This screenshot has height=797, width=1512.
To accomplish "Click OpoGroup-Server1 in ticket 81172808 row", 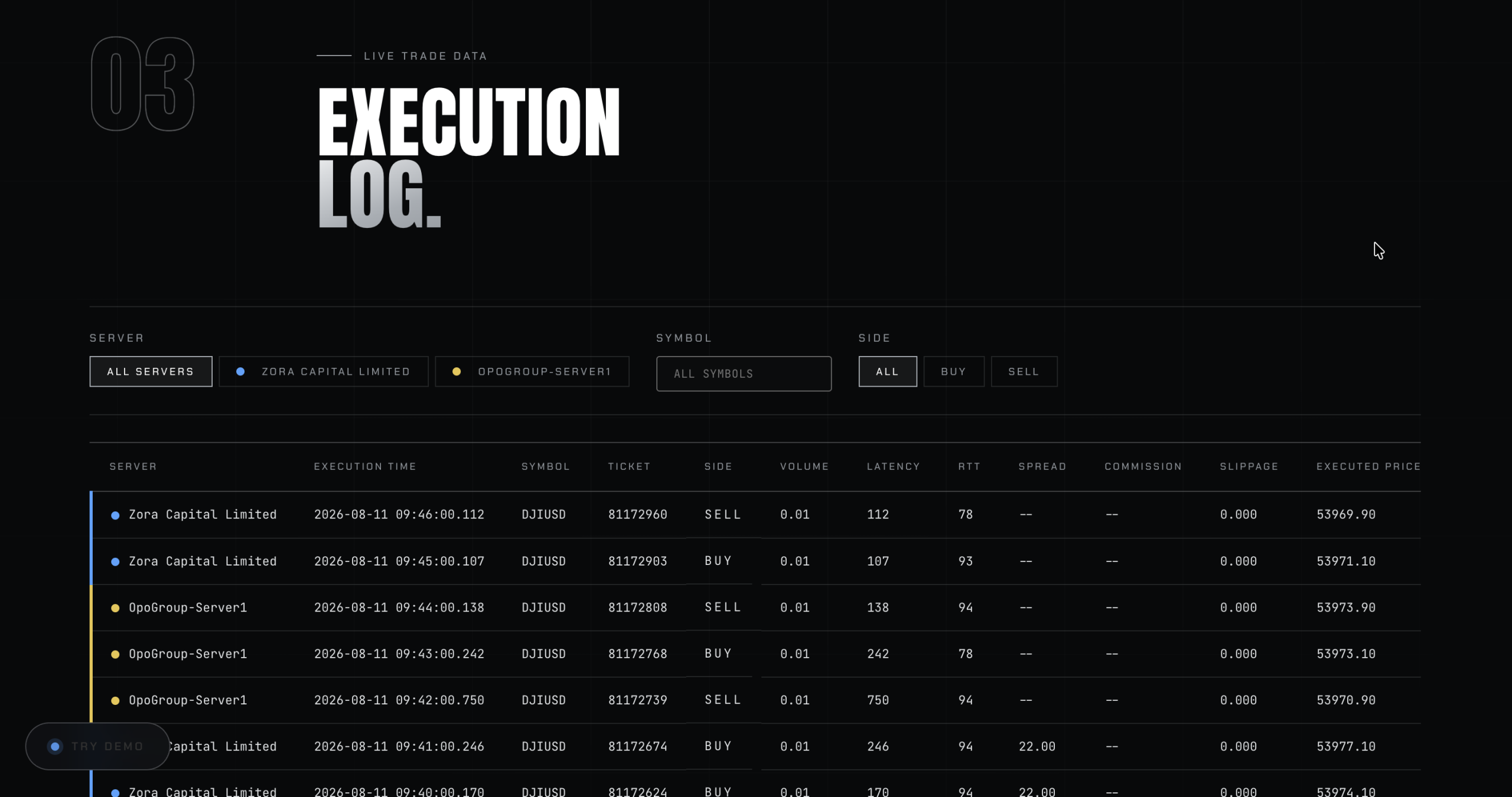I will pyautogui.click(x=188, y=607).
